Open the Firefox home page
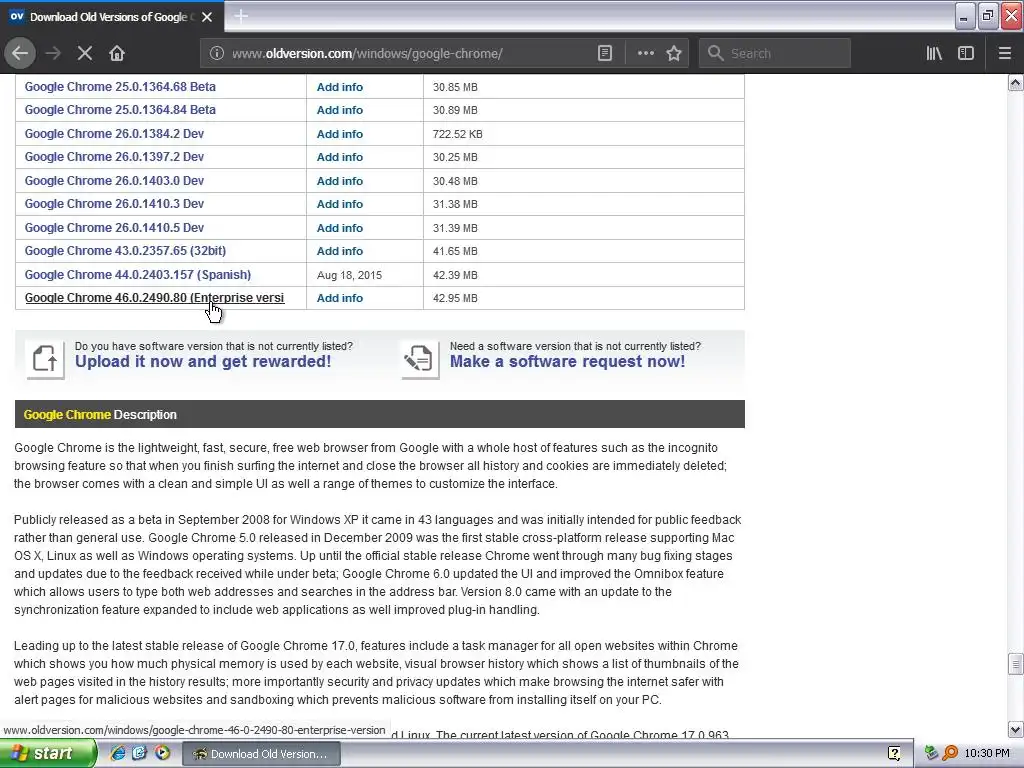The image size is (1024, 768). [x=117, y=53]
